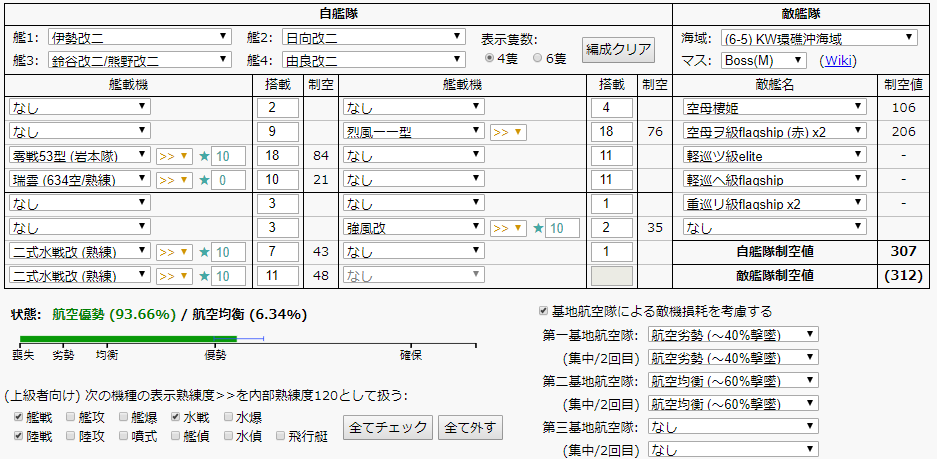Click the 自艦隊制空値 value 307
This screenshot has height=459, width=937.
click(904, 252)
